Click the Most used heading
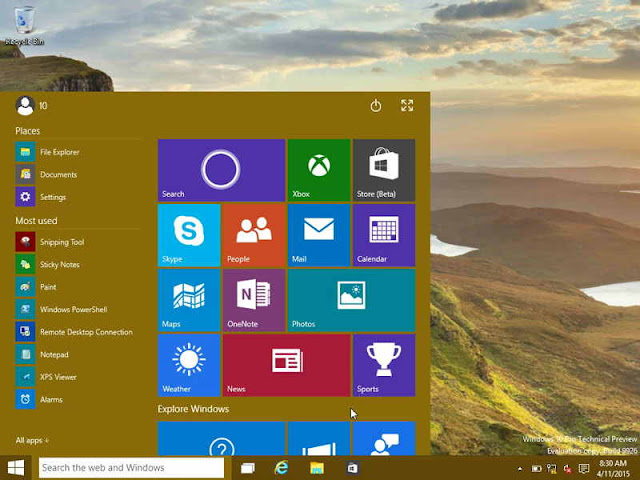The width and height of the screenshot is (640, 480). pos(36,221)
